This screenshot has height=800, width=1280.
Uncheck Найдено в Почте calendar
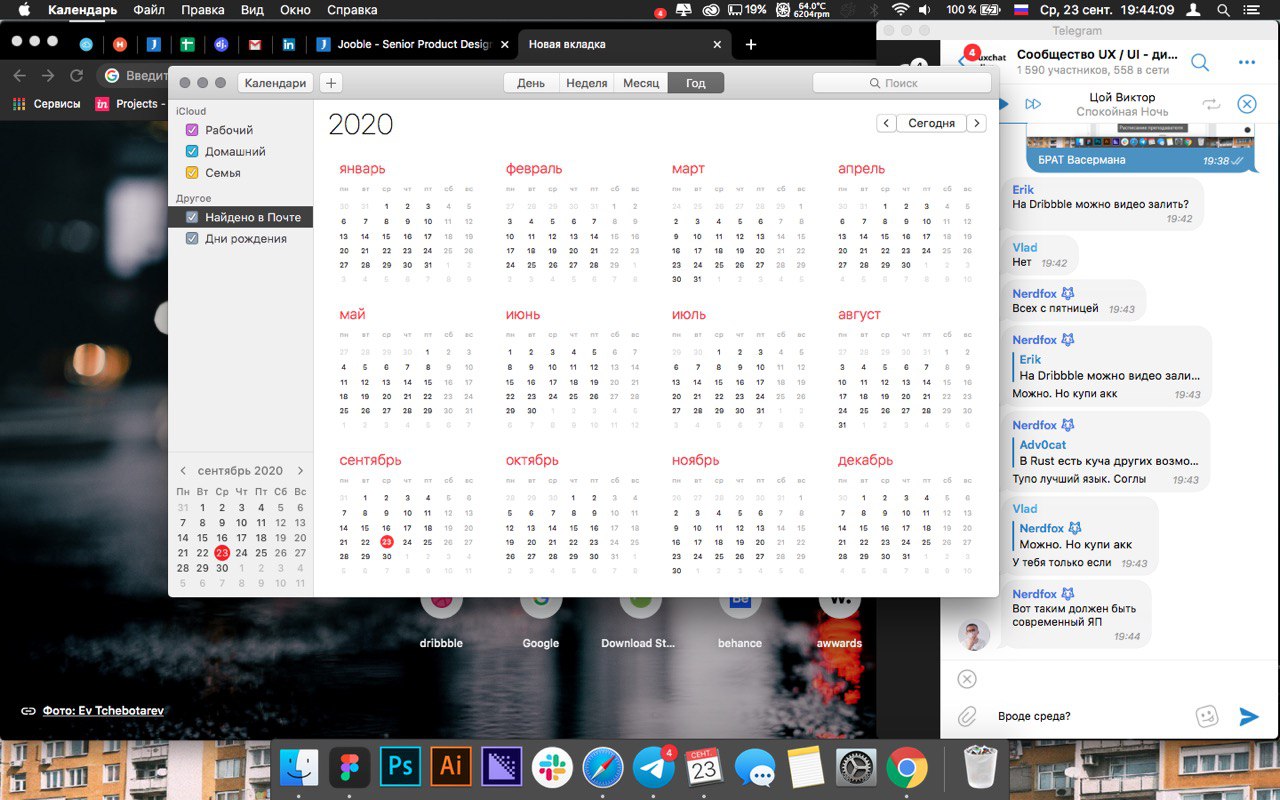coord(193,217)
